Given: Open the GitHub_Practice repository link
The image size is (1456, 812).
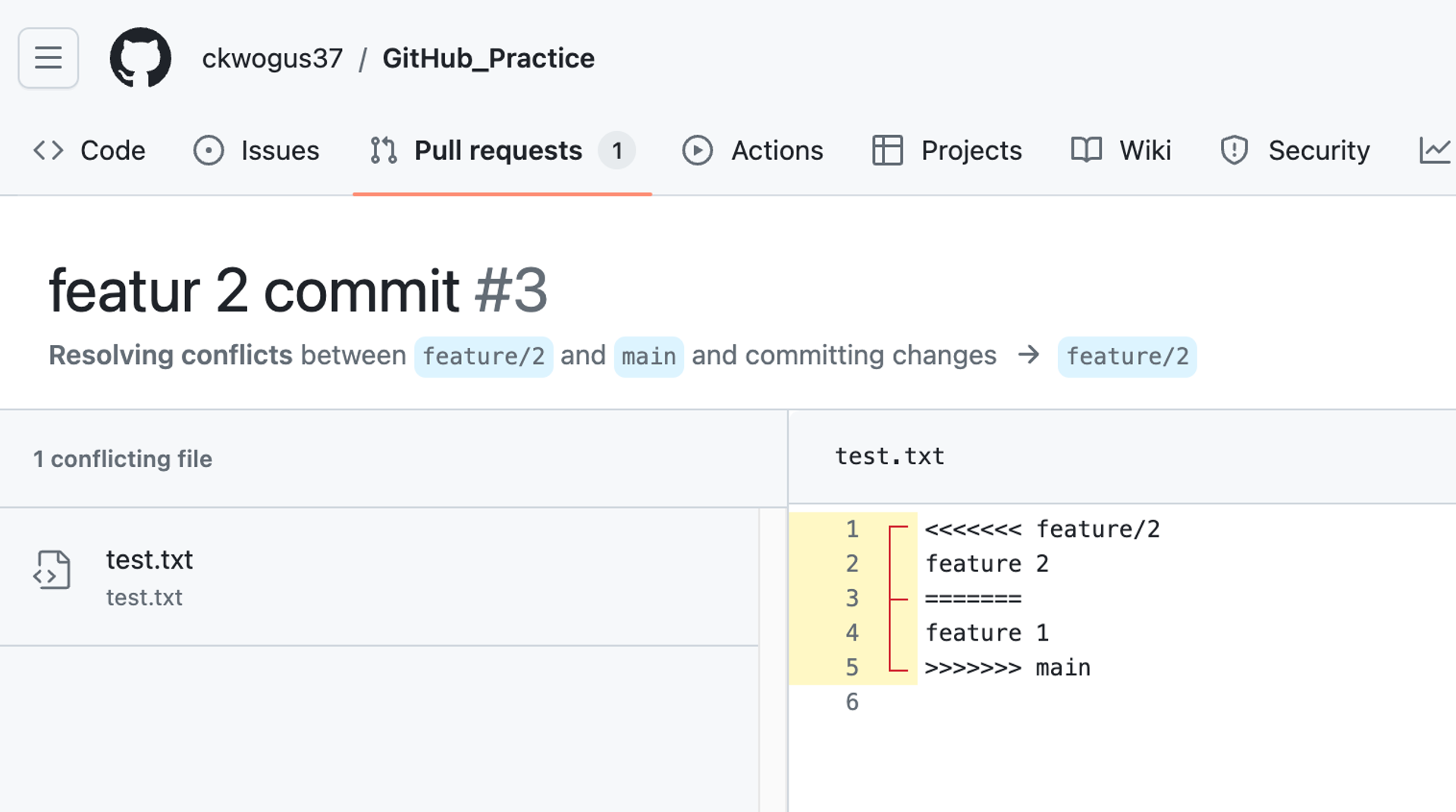Looking at the screenshot, I should [x=489, y=58].
